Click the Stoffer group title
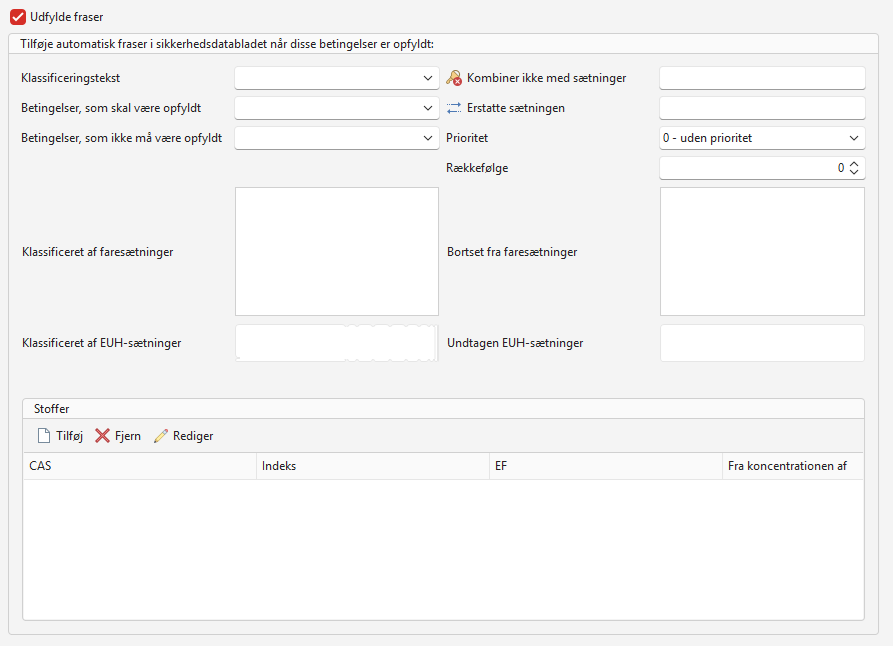The image size is (893, 646). click(x=51, y=409)
